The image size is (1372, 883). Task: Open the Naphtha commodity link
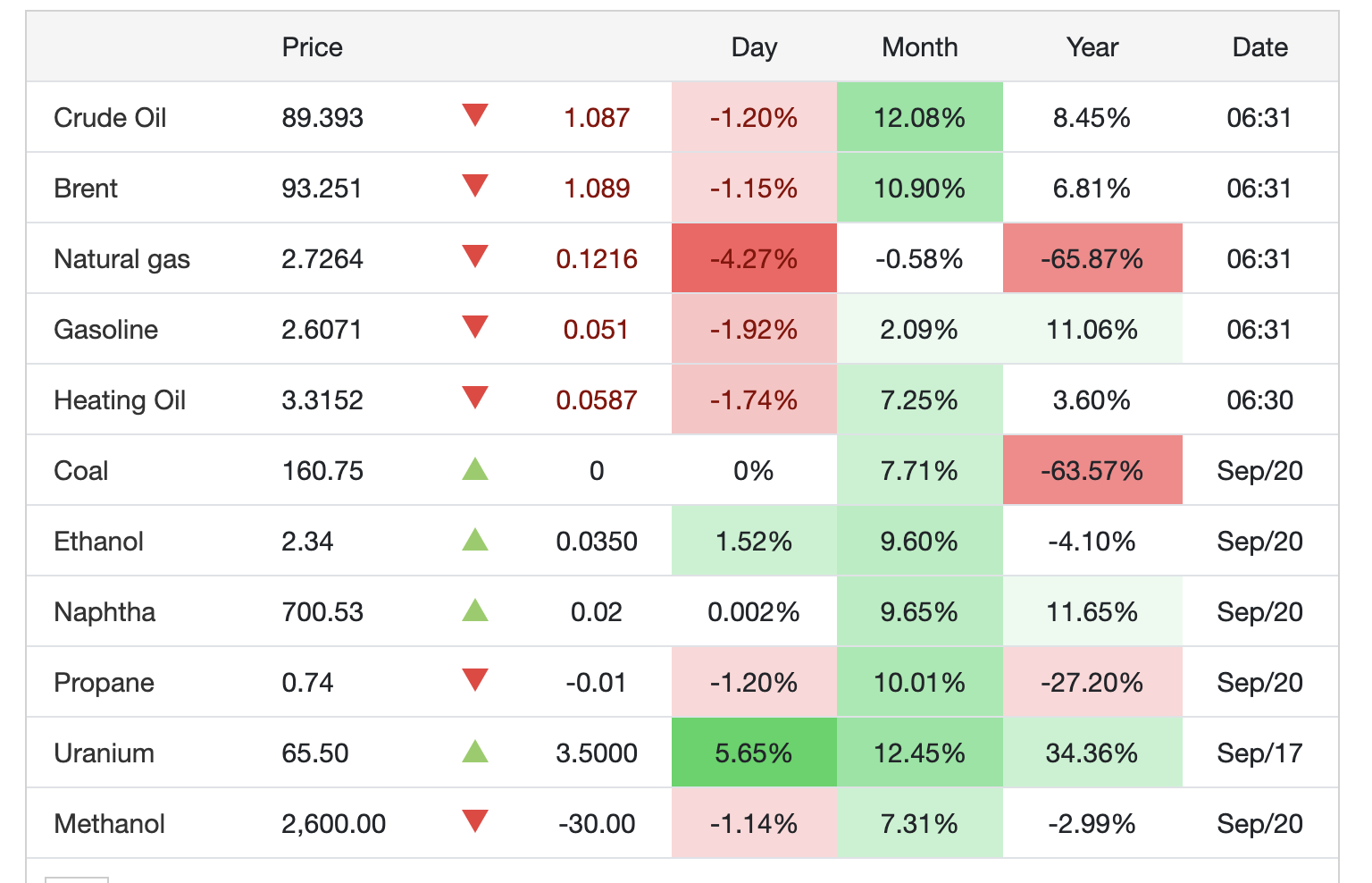point(105,612)
